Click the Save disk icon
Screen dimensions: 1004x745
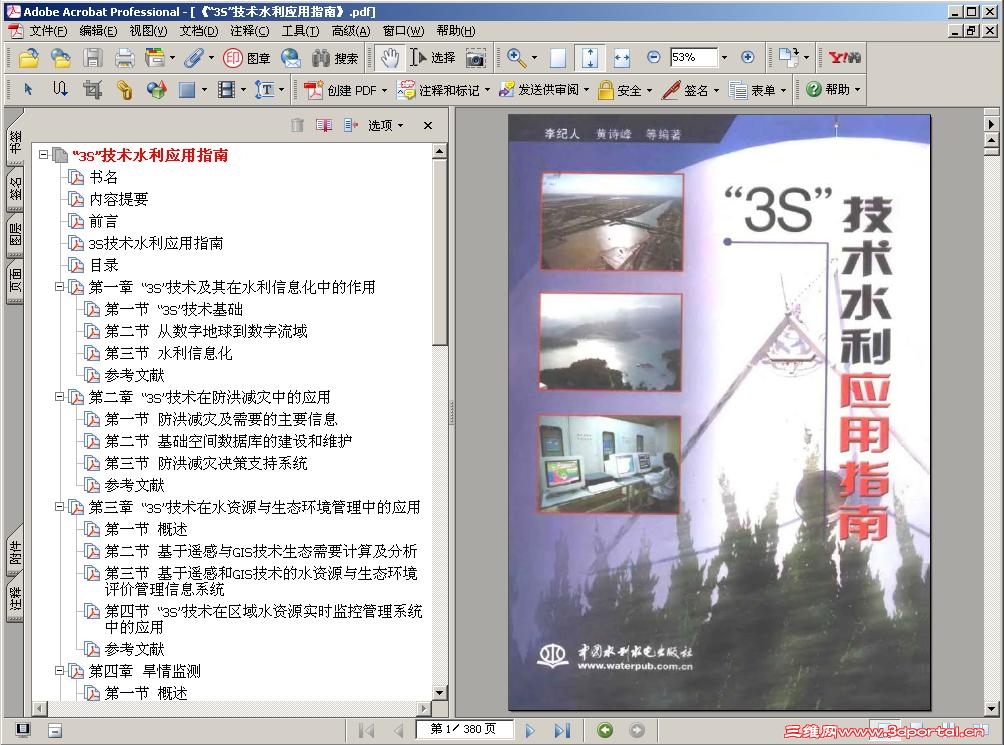(93, 58)
